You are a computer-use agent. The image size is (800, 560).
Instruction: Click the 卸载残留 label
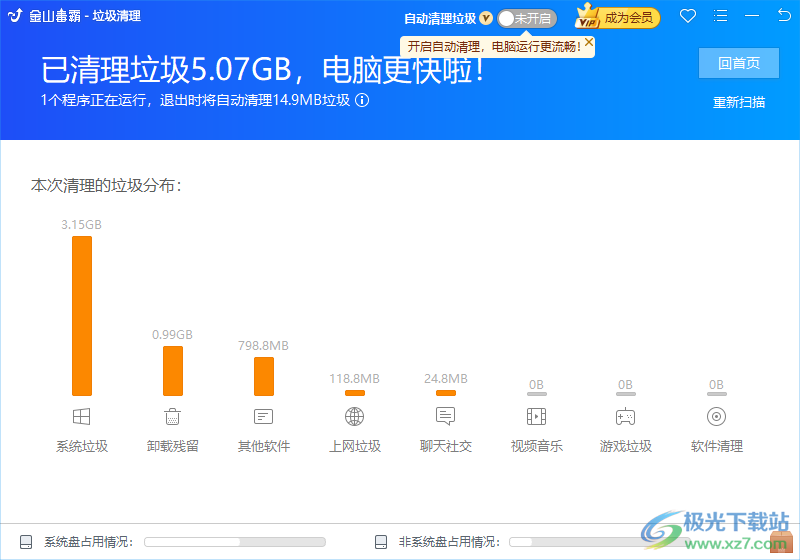tap(172, 446)
